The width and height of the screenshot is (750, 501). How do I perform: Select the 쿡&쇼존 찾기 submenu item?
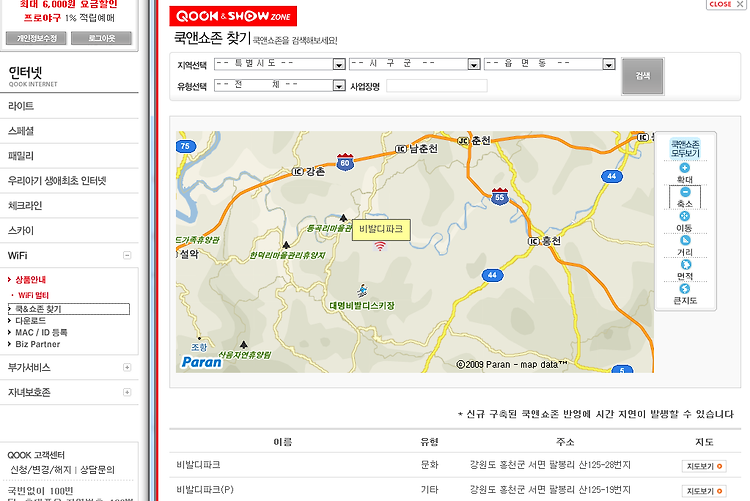tap(68, 309)
